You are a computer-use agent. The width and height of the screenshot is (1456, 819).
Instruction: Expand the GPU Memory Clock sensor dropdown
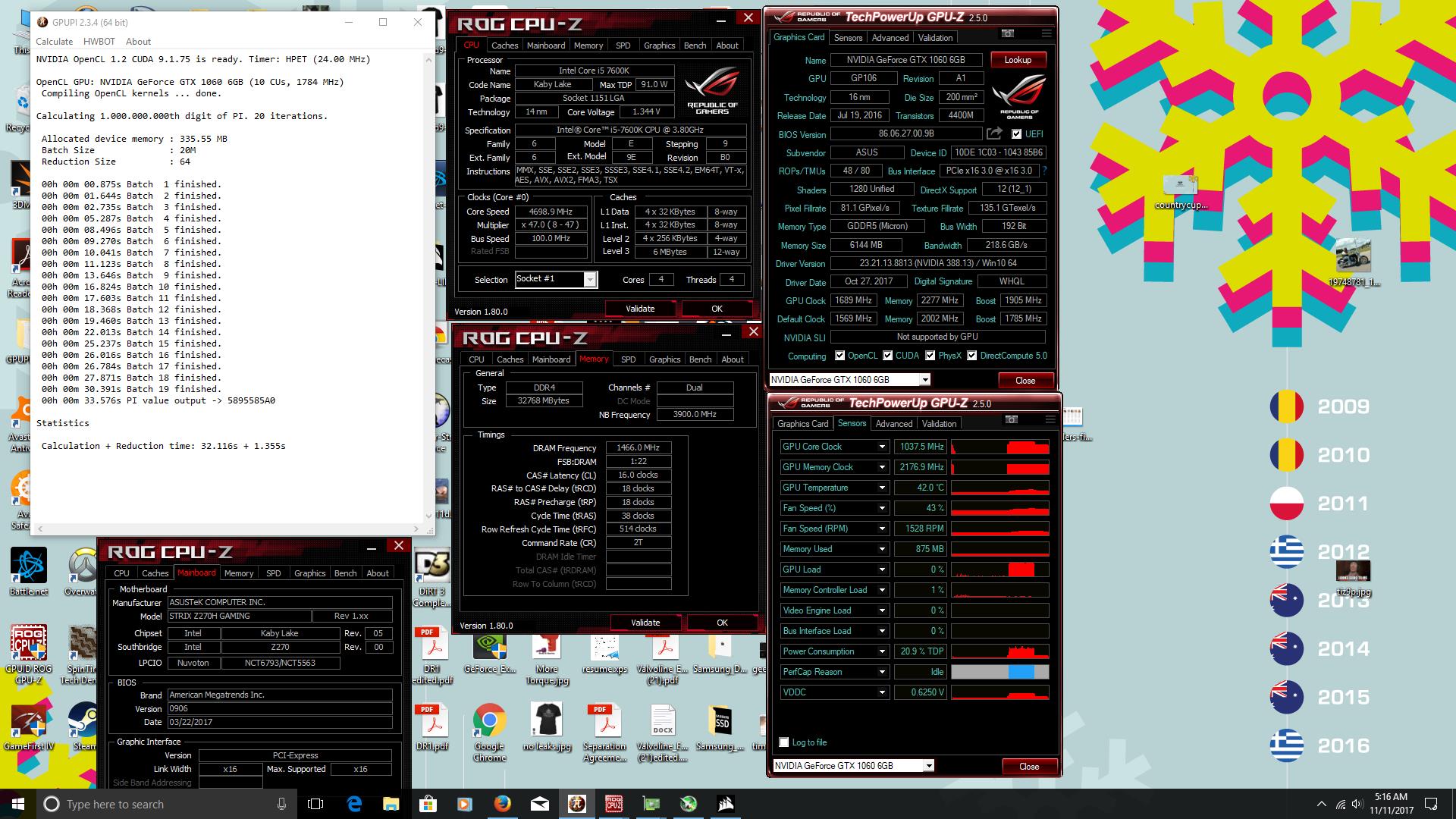[x=882, y=467]
